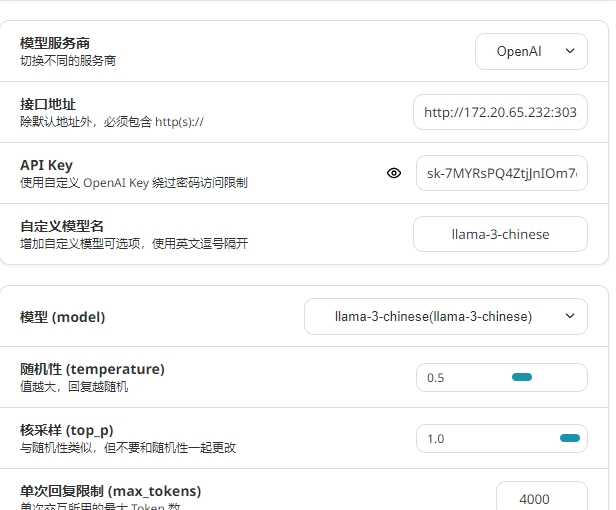Focus the API Key text field
The image size is (616, 510).
click(501, 173)
